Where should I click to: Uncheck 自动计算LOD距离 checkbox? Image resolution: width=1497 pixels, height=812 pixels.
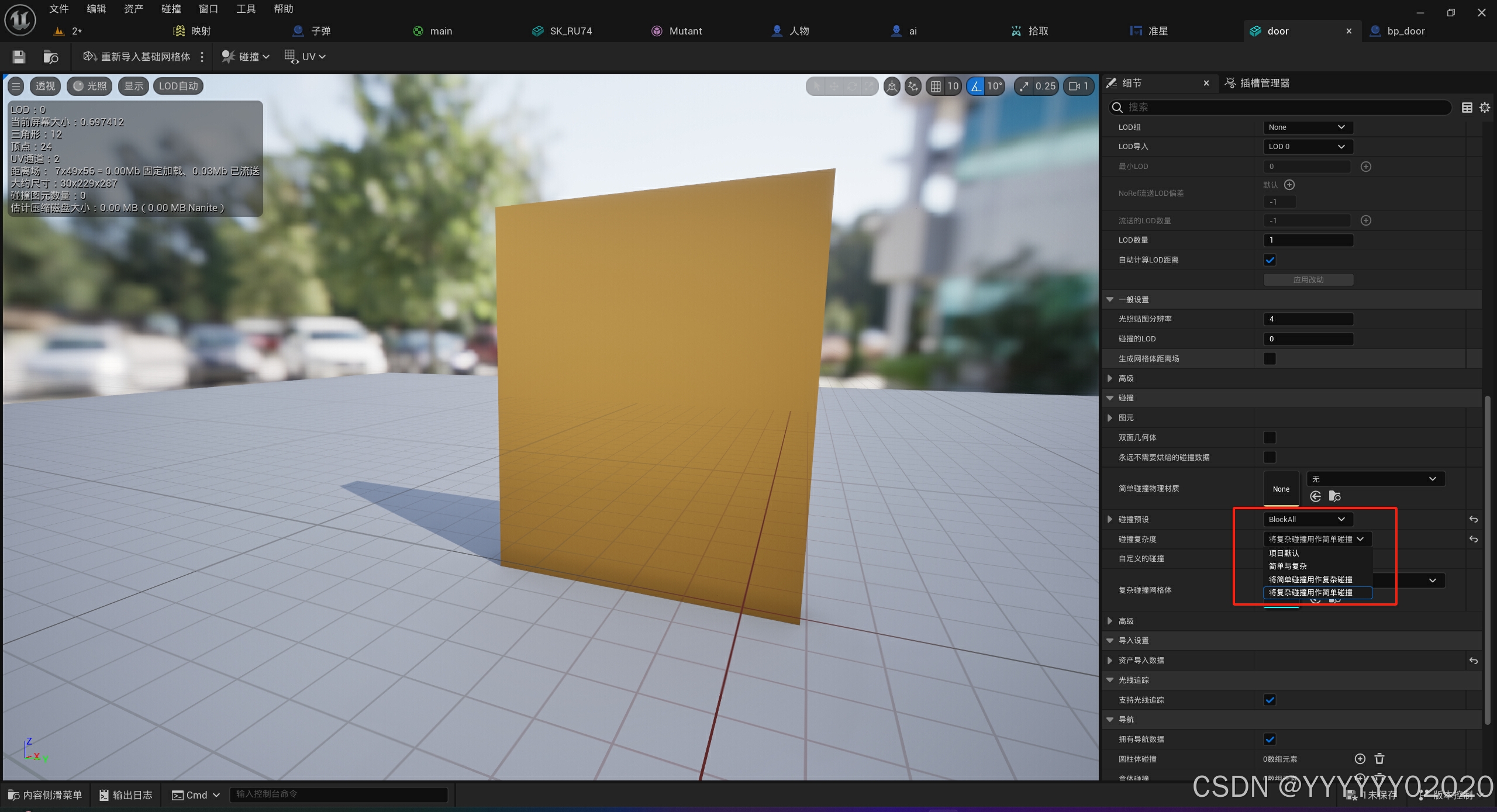1270,260
